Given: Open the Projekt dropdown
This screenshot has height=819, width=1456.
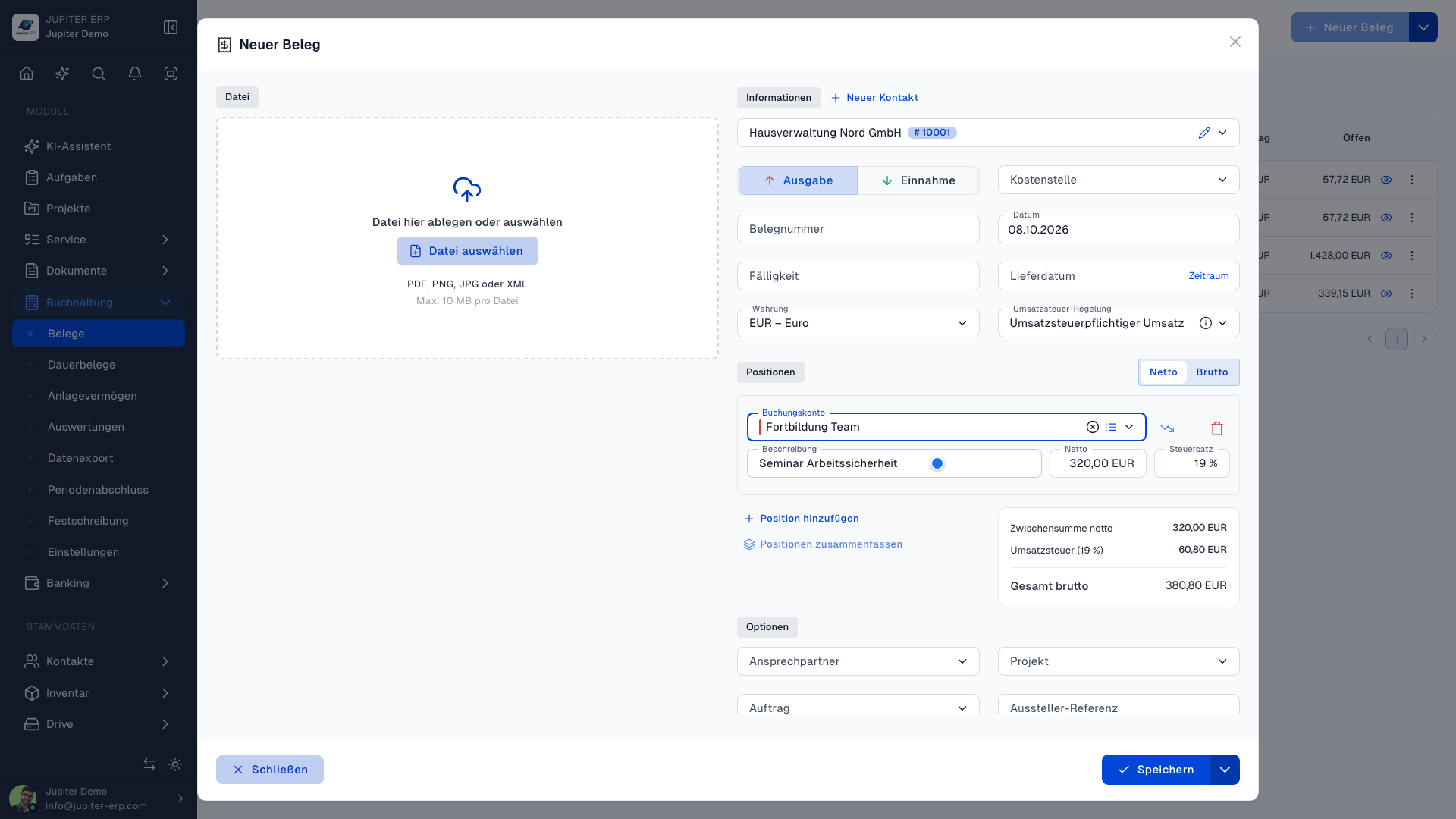Looking at the screenshot, I should point(1119,661).
